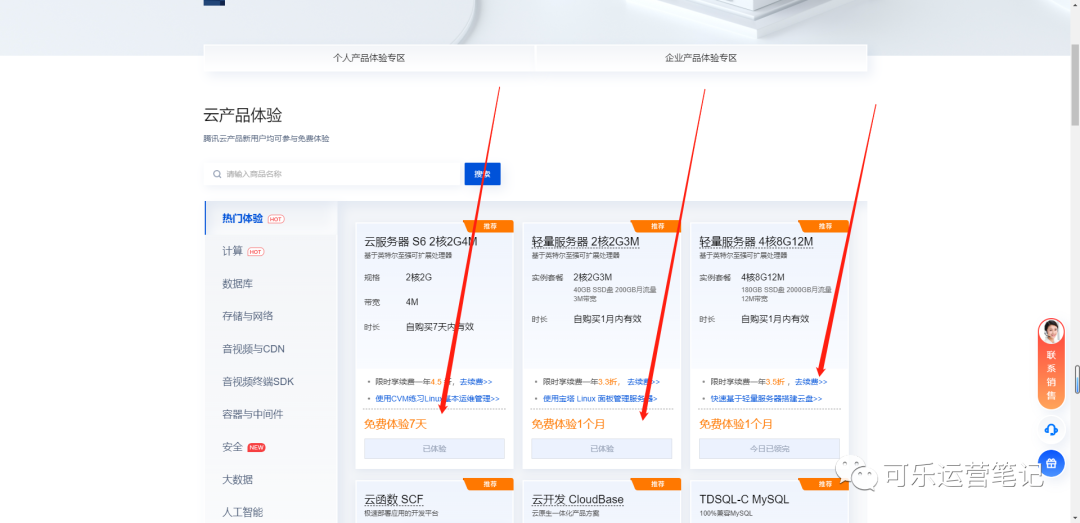Select 计算 category in the sidebar
1080x523 pixels.
[x=232, y=252]
